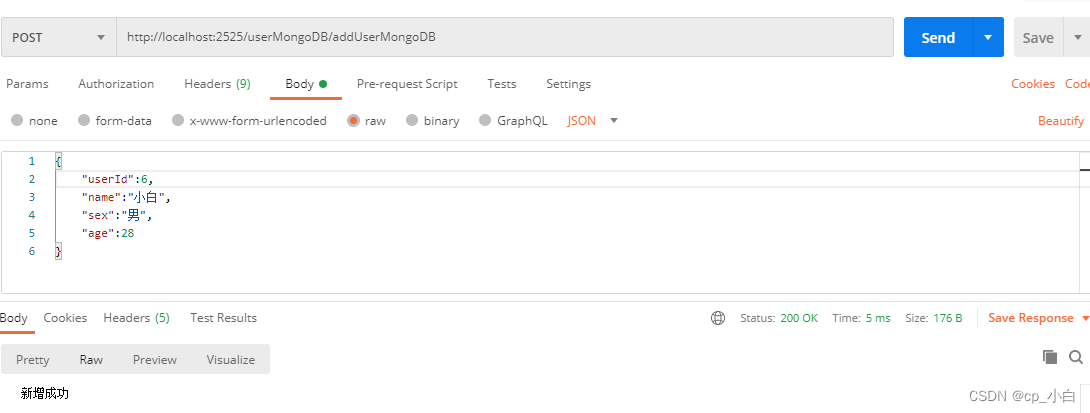This screenshot has width=1090, height=413.
Task: Open the Params tab
Action: click(x=27, y=84)
